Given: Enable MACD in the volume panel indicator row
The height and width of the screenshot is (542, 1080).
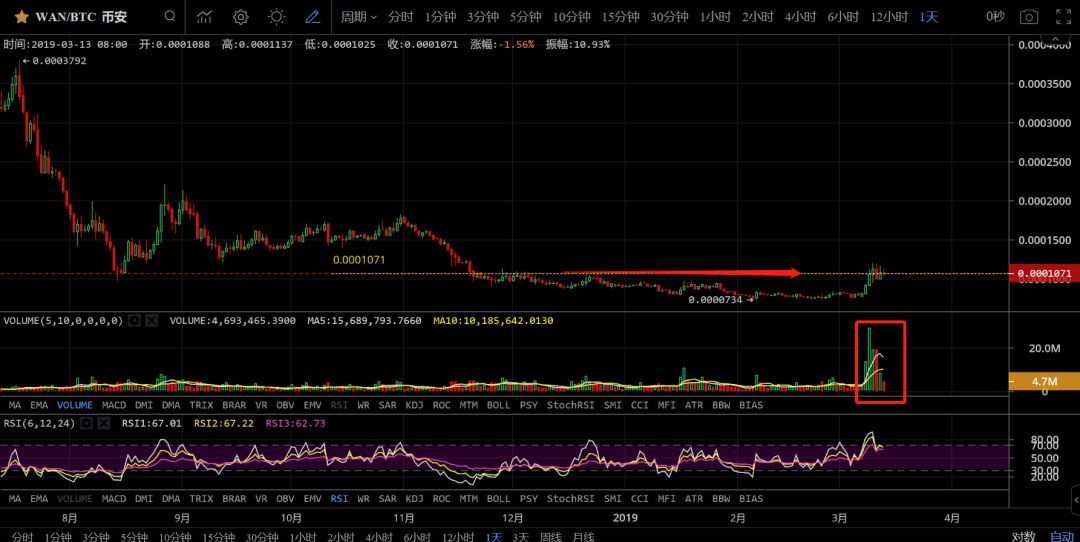Looking at the screenshot, I should click(x=114, y=405).
